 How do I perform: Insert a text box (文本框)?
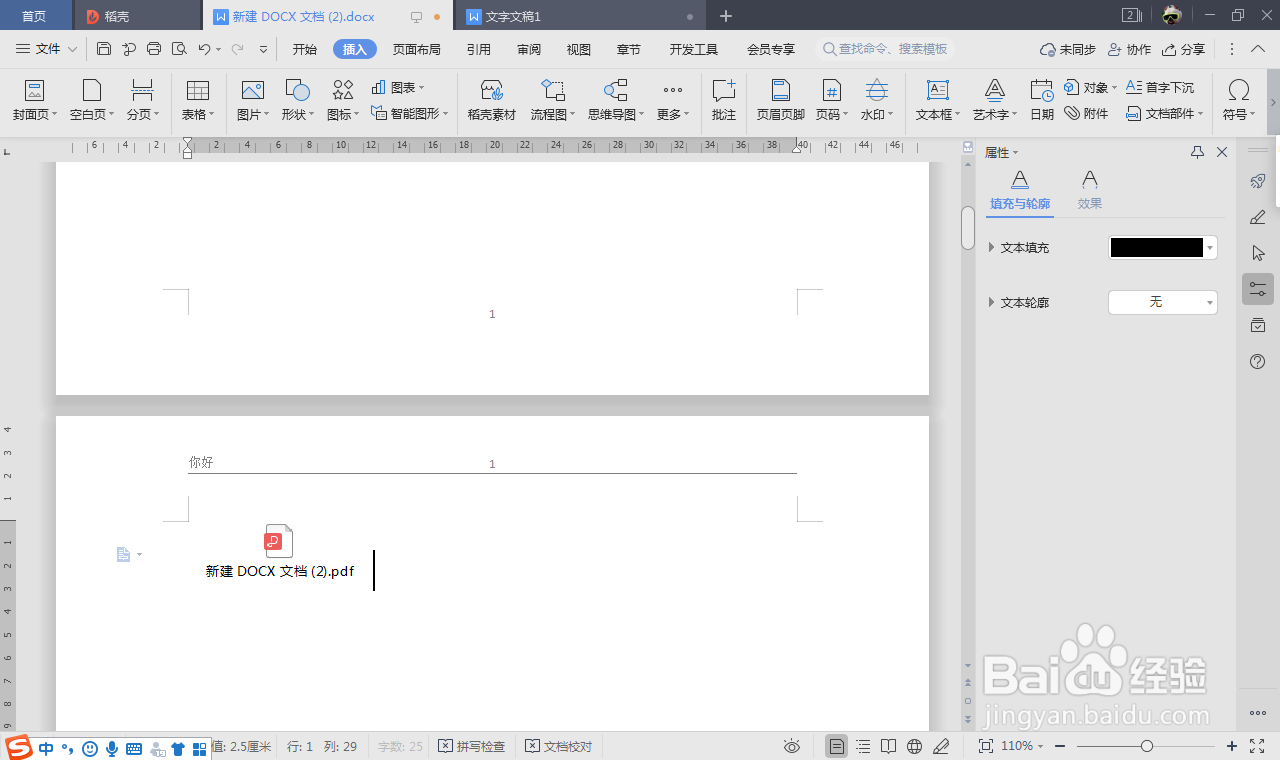click(x=938, y=101)
